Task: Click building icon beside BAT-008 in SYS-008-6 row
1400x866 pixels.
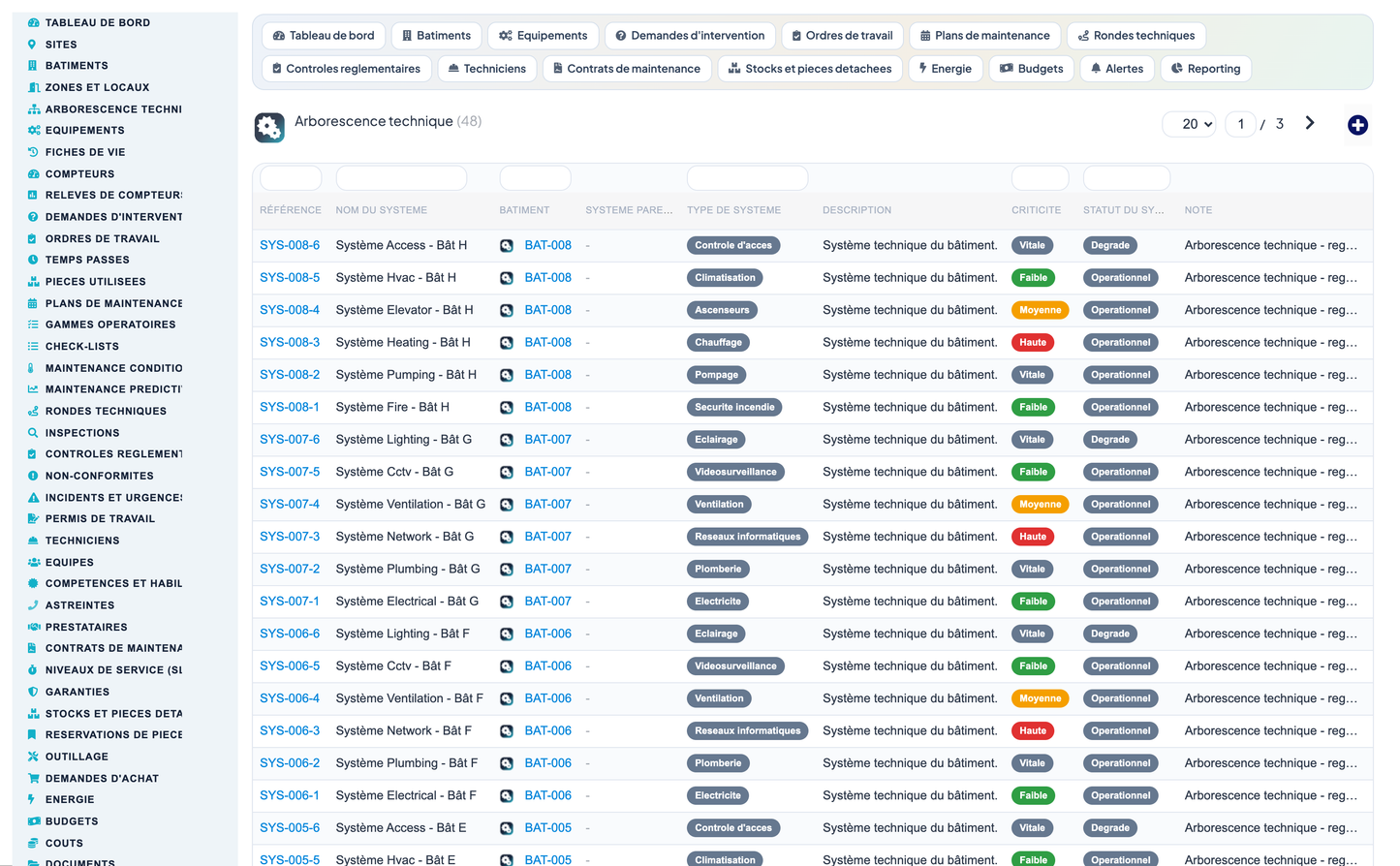Action: tap(507, 246)
